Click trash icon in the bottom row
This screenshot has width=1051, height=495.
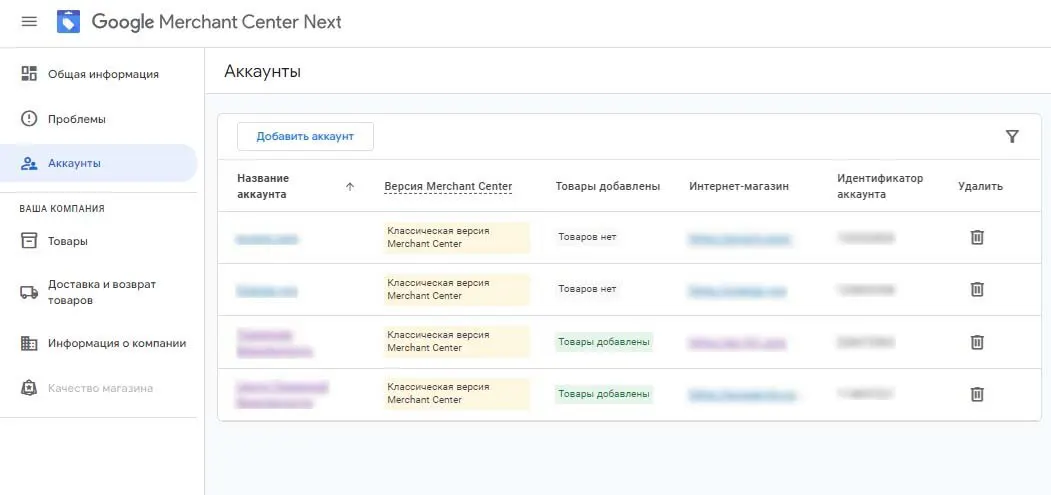click(977, 394)
